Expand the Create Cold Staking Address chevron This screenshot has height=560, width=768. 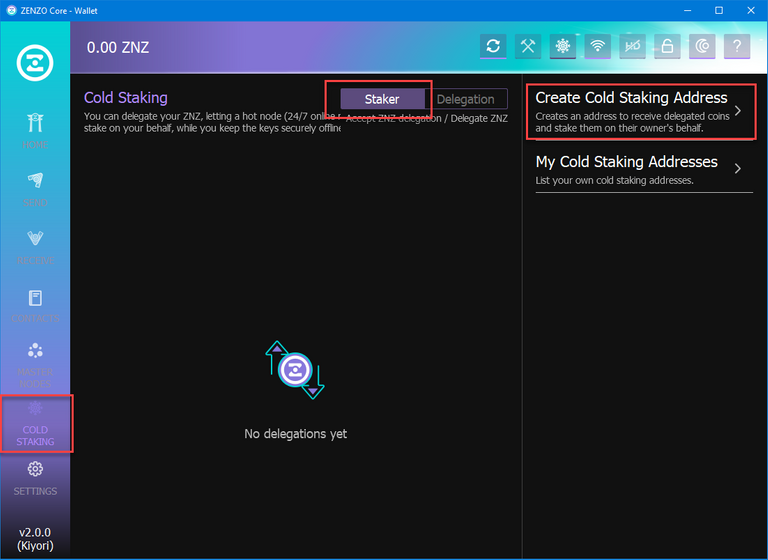(x=738, y=111)
